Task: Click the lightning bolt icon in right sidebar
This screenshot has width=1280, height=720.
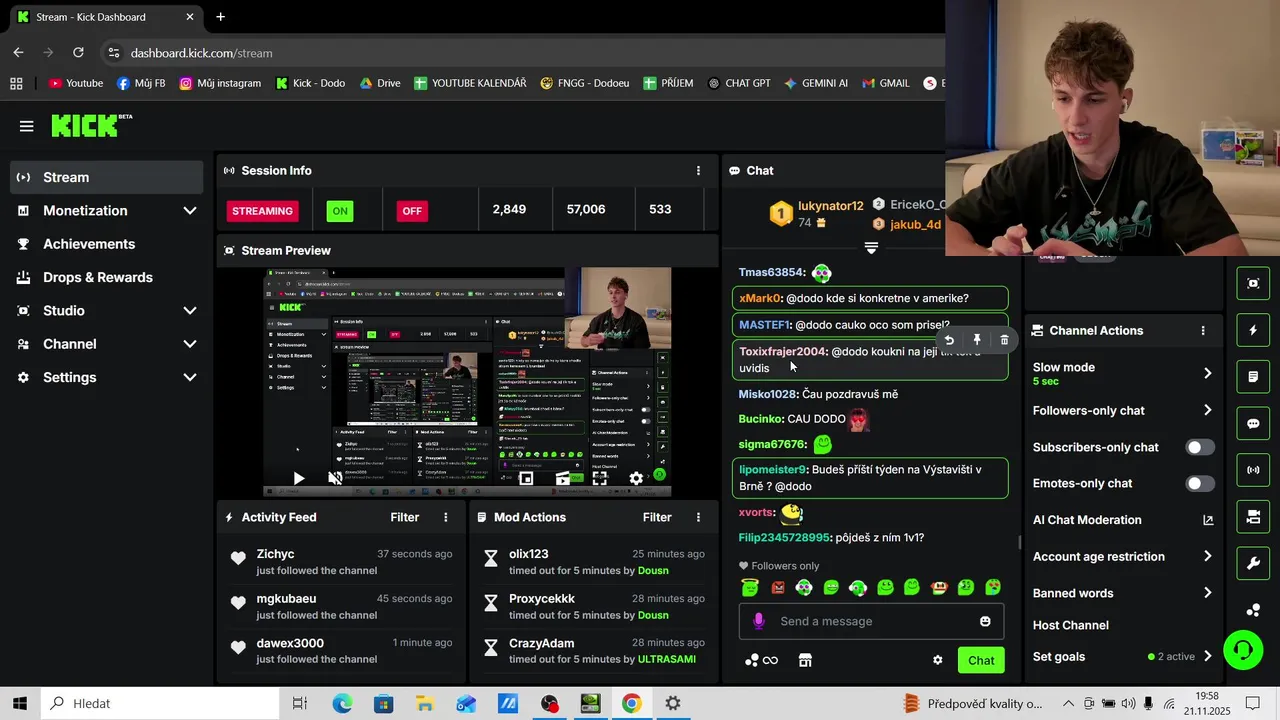Action: point(1253,330)
